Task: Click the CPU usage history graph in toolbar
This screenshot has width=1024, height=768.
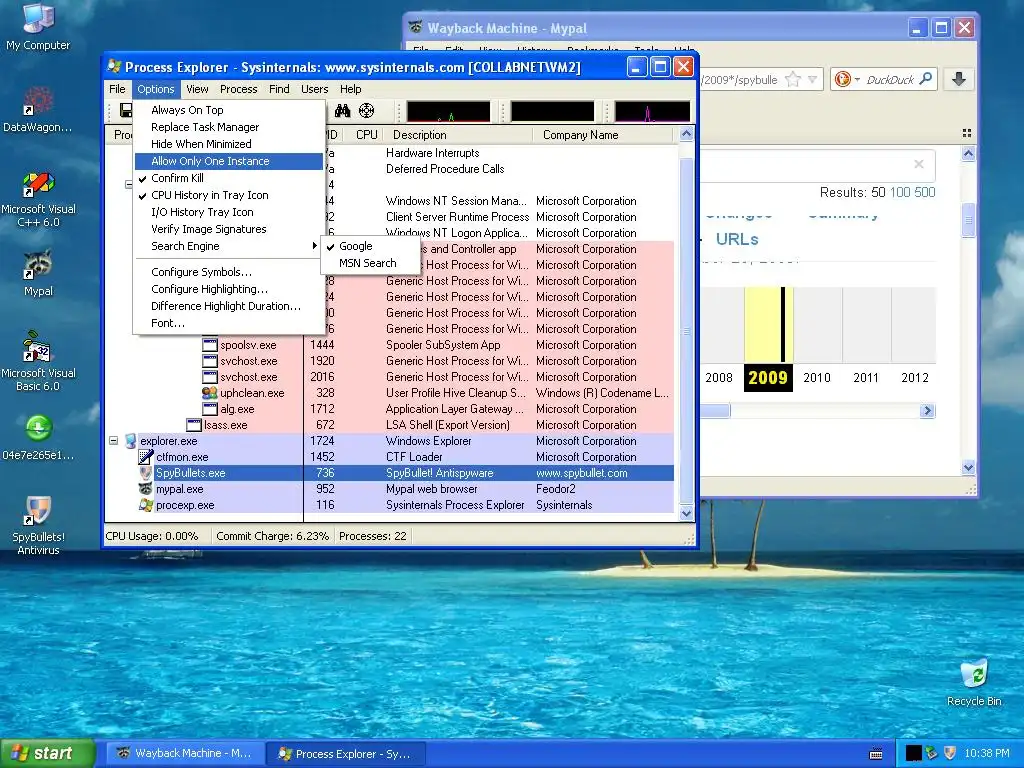Action: pos(448,112)
